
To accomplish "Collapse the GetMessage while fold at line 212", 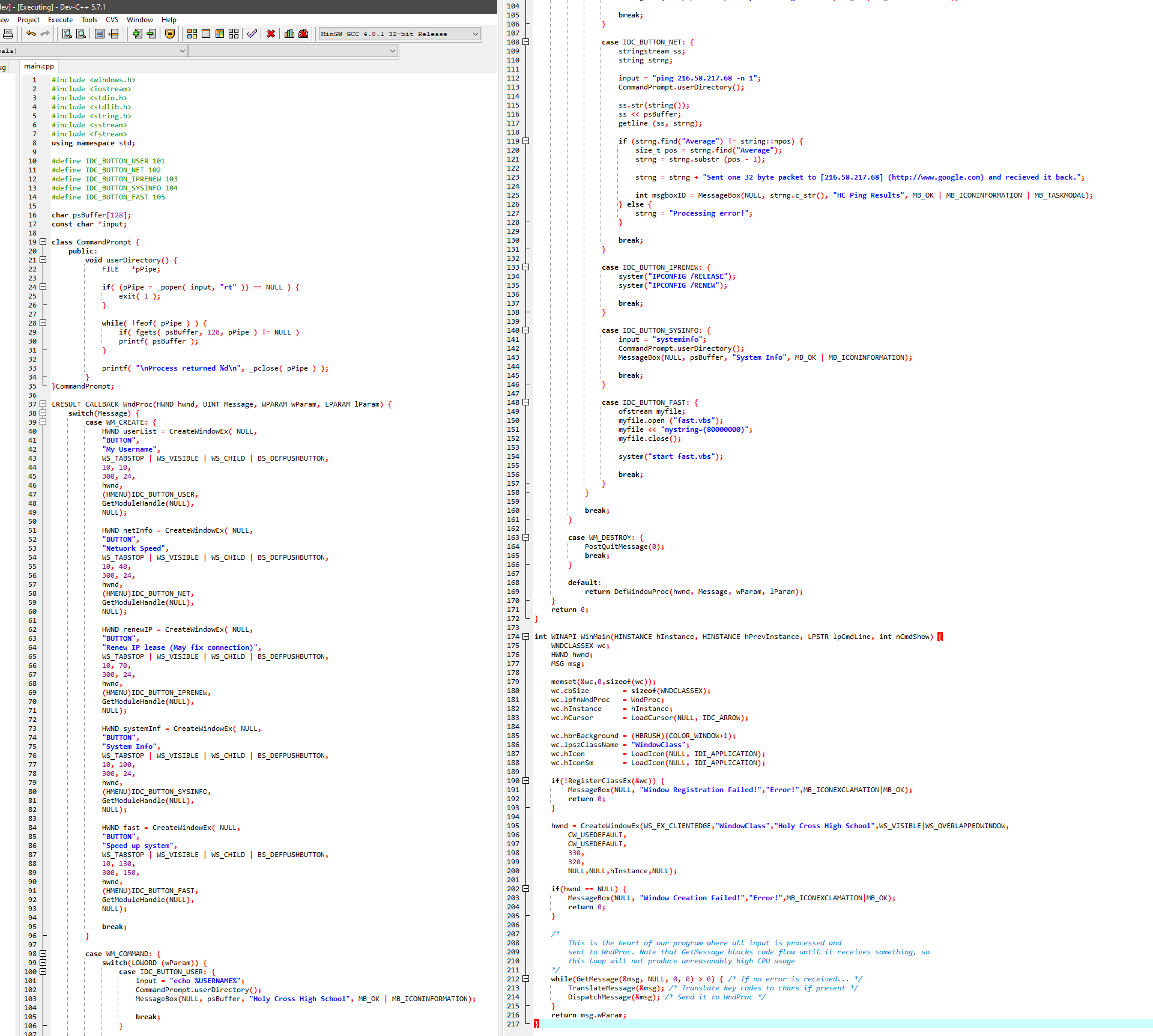I will tap(526, 979).
